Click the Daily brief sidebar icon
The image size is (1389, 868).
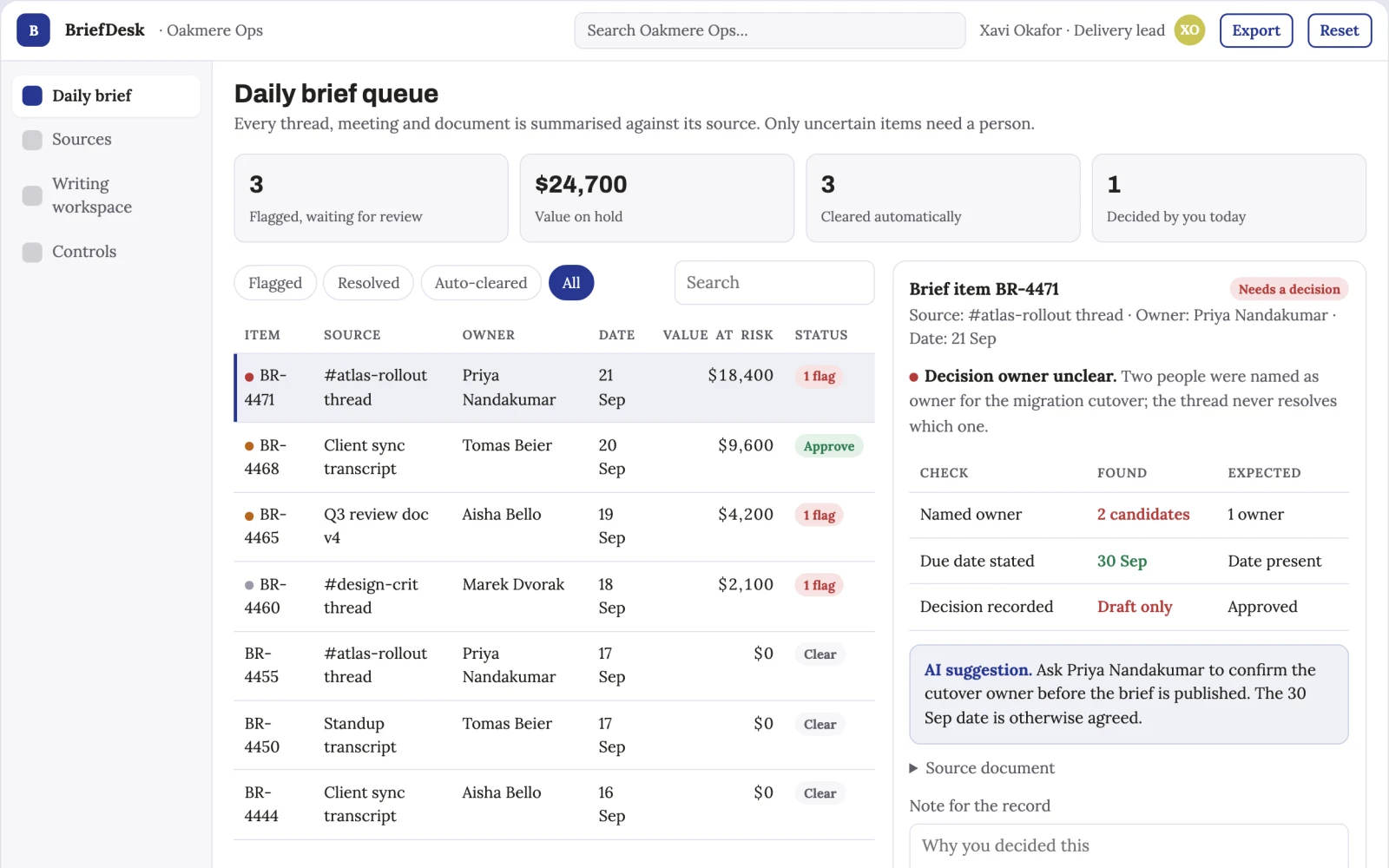point(32,95)
